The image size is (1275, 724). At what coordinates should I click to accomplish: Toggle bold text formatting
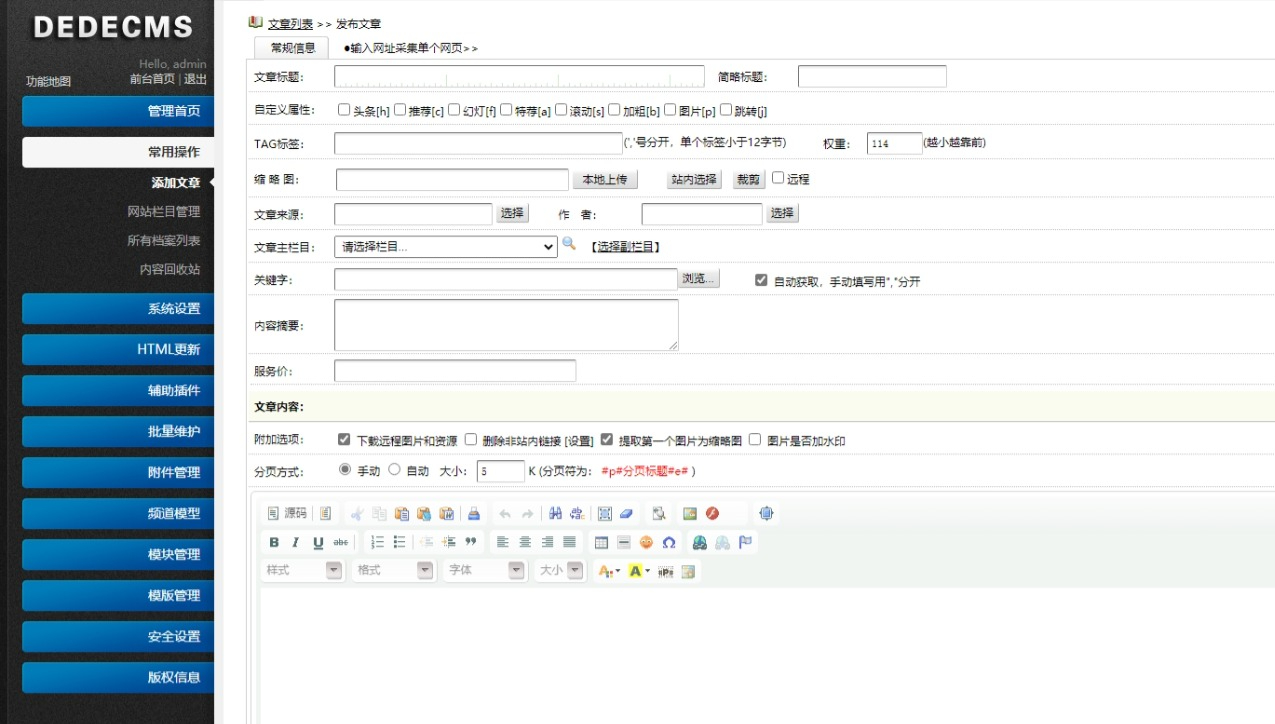pyautogui.click(x=274, y=543)
